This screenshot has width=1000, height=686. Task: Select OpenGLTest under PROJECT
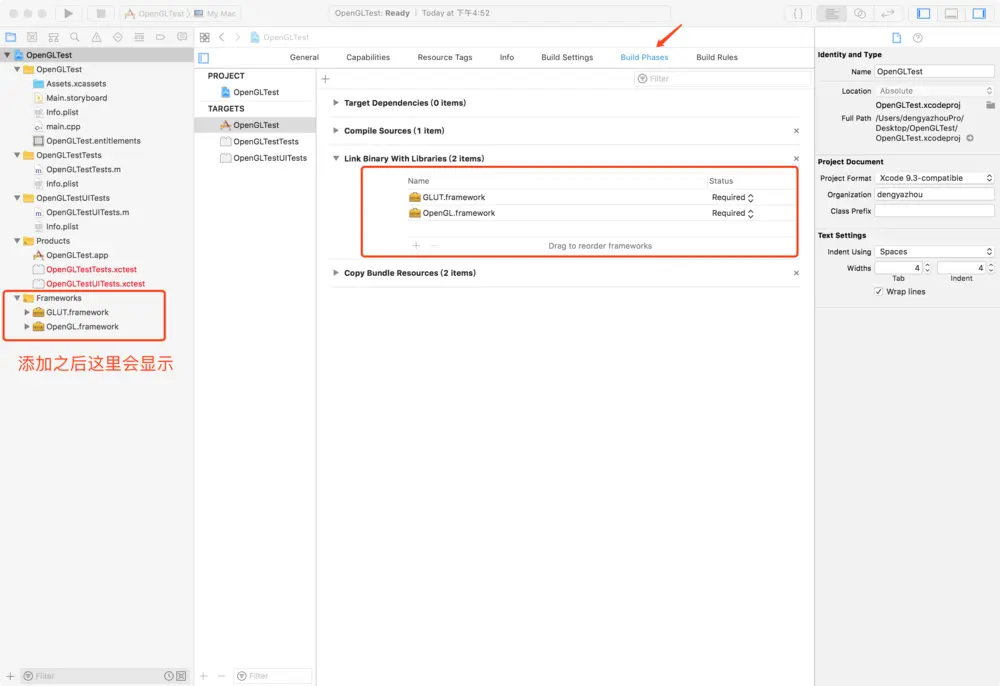[255, 92]
